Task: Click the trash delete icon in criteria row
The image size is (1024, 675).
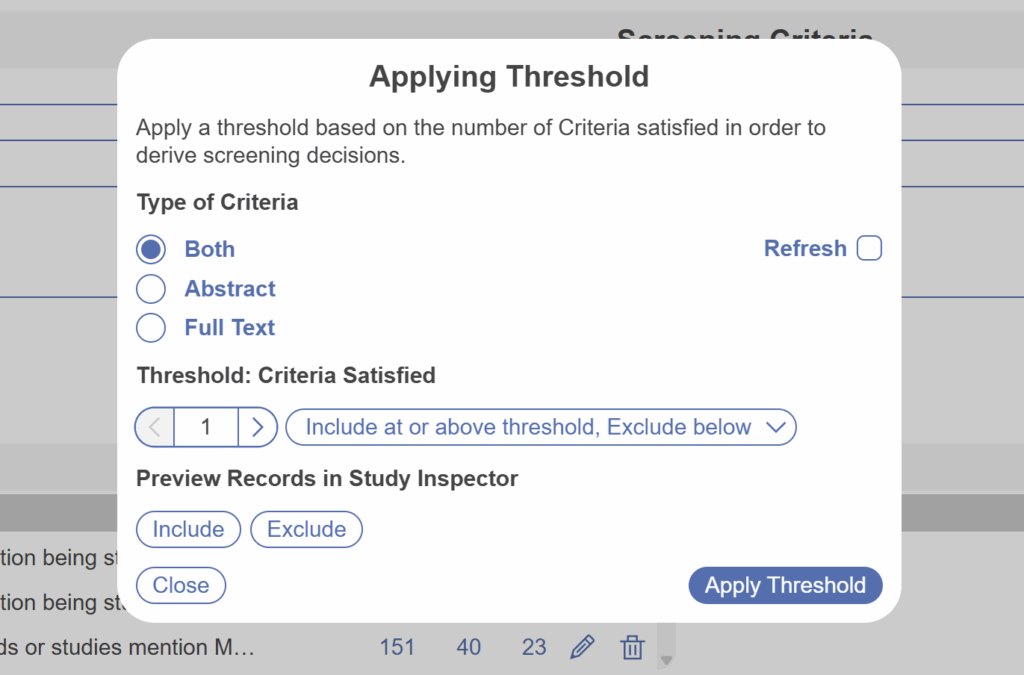Action: [632, 647]
